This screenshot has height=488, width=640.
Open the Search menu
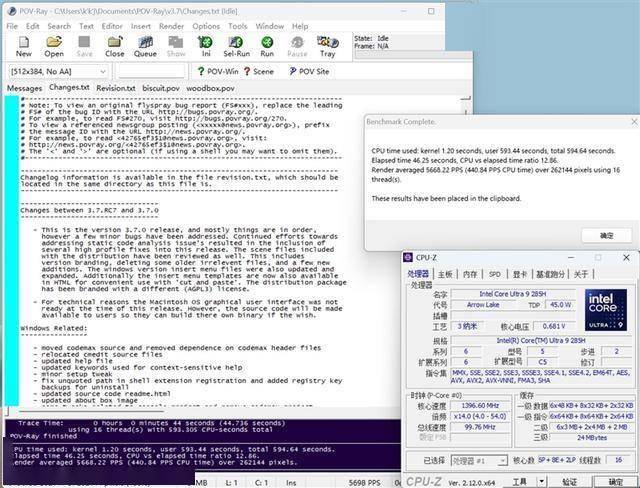[59, 26]
